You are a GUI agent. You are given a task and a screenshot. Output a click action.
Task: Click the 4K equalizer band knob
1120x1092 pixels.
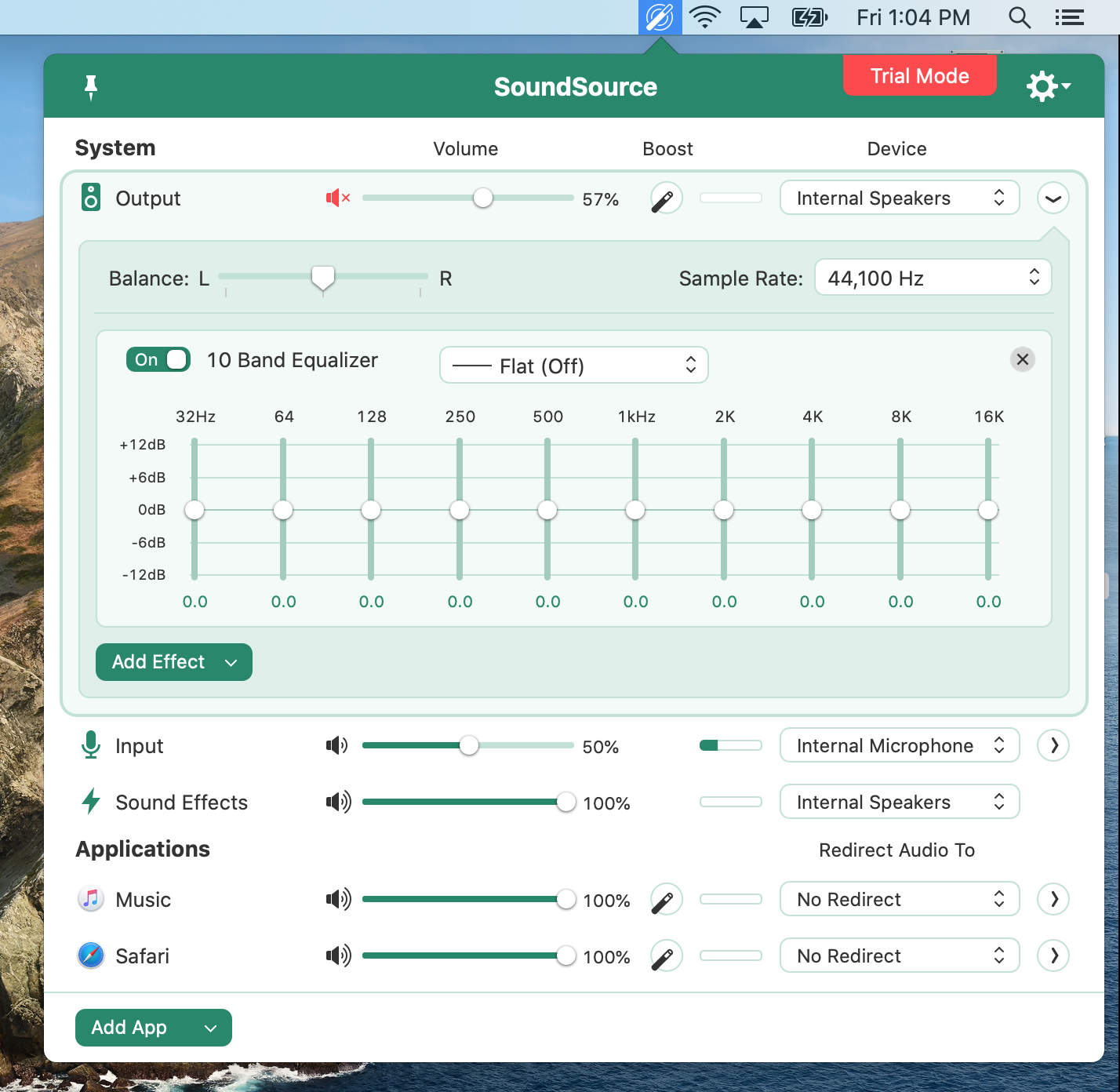coord(812,510)
